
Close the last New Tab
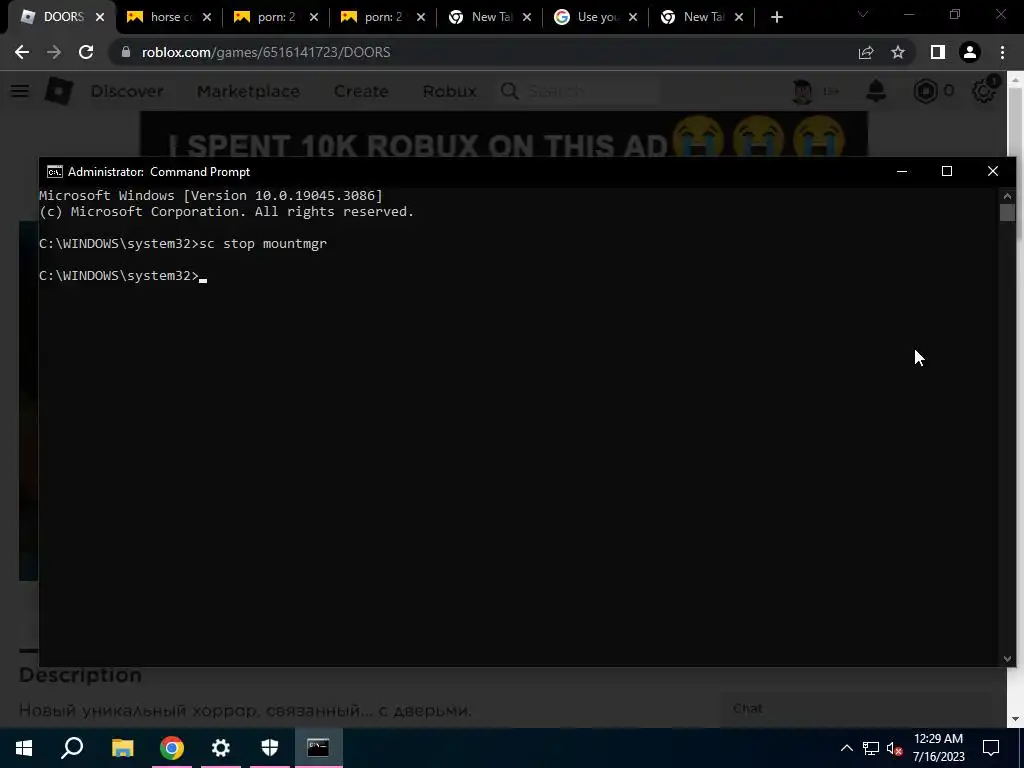[739, 17]
